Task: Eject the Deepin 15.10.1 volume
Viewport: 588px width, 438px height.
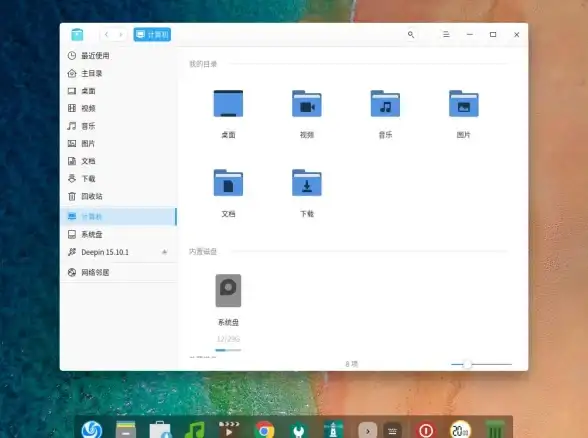Action: (x=164, y=252)
